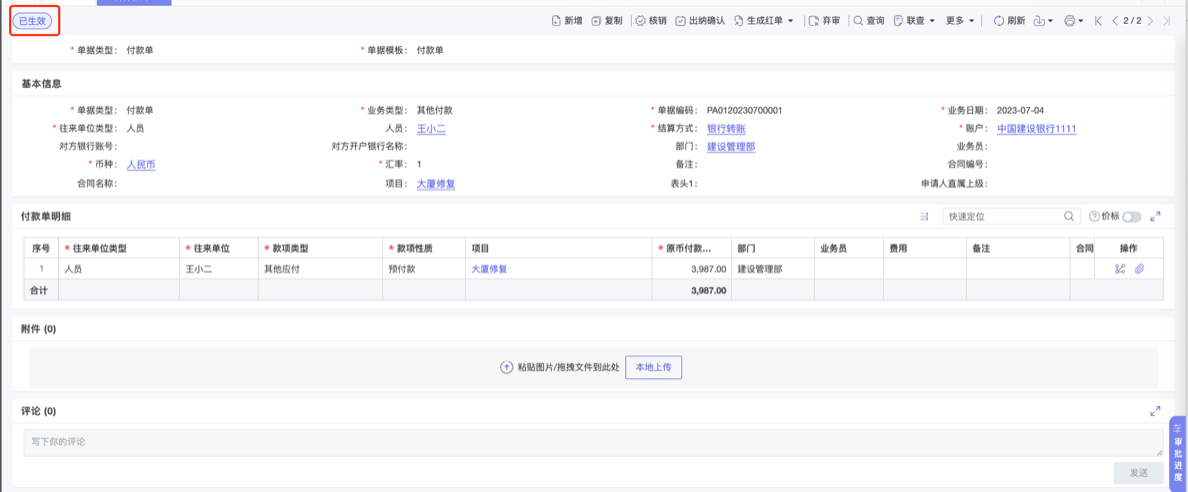
Task: Open the 中国建设银行1111 account link
Action: tap(1036, 129)
